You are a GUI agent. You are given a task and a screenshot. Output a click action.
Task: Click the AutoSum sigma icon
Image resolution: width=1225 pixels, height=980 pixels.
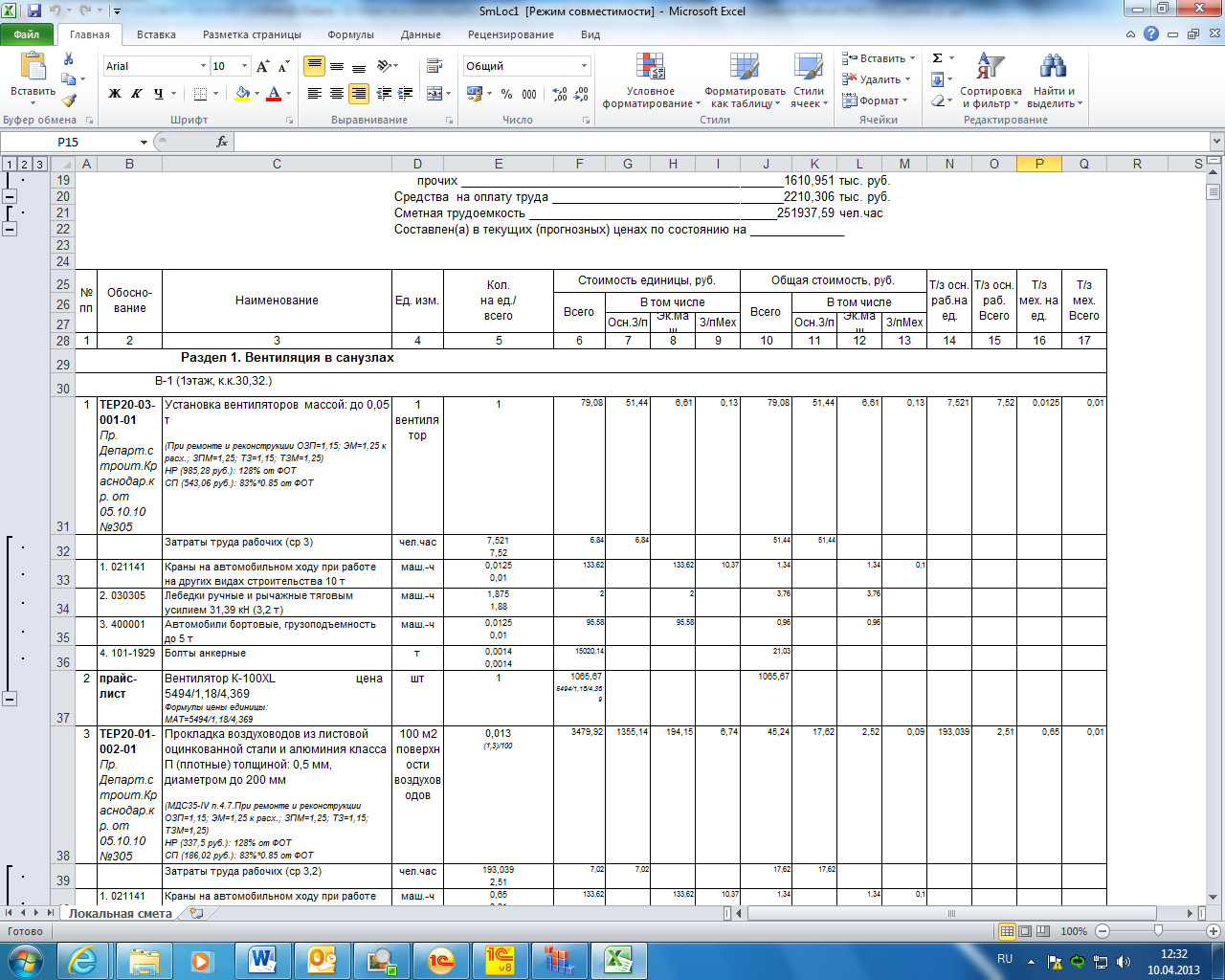938,58
